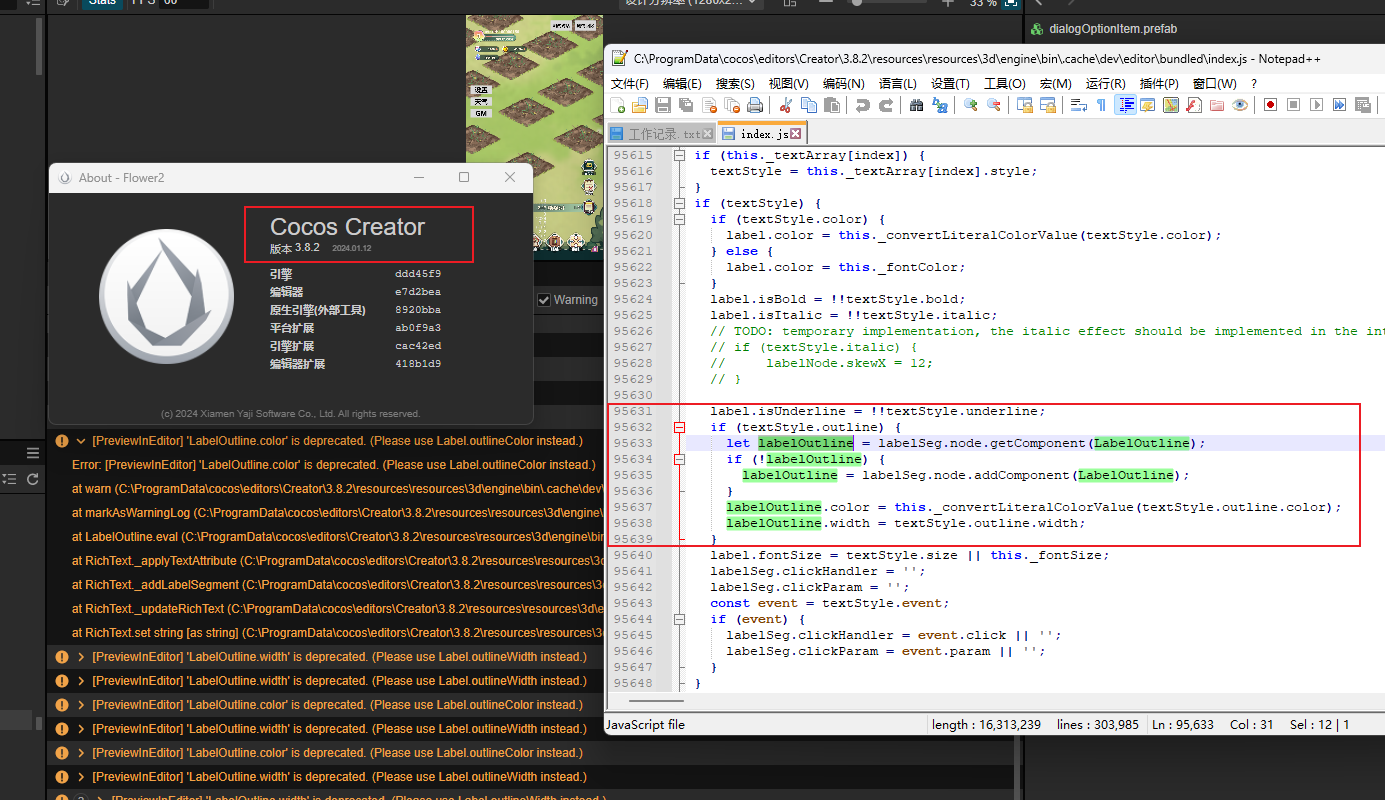
Task: Create a new file in Notepad++ toolbar
Action: (x=618, y=105)
